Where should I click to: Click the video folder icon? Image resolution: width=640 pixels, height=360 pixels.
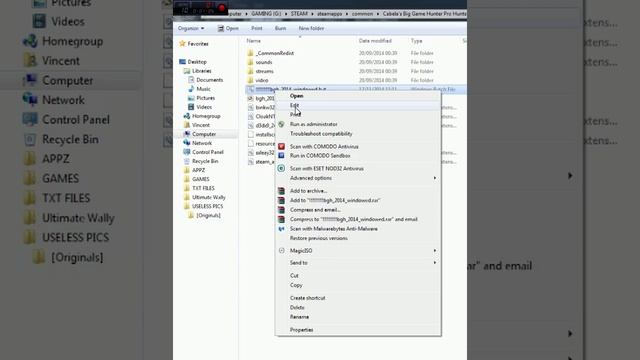[251, 80]
